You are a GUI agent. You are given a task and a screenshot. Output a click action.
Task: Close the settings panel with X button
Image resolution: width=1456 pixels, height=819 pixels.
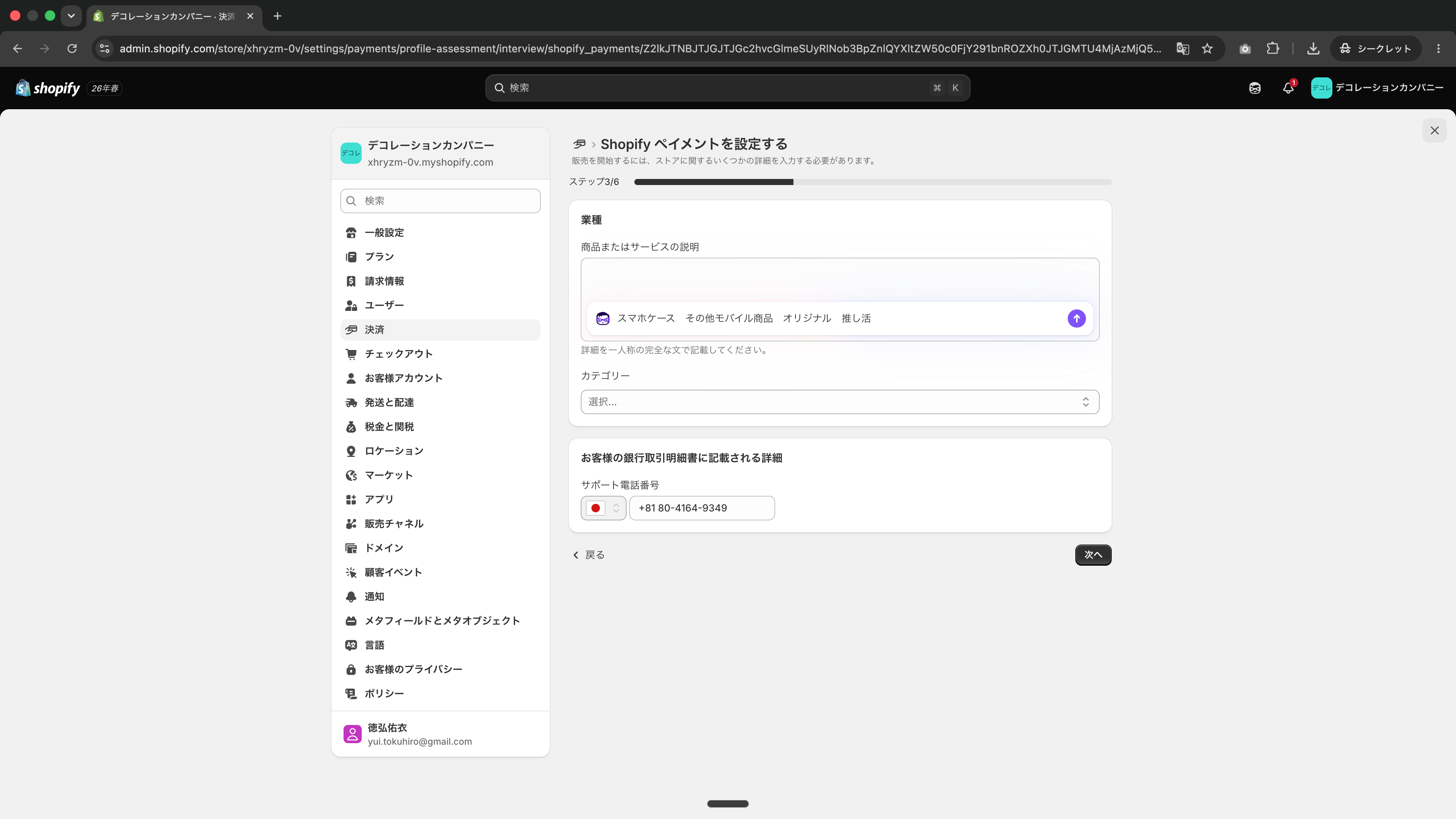coord(1434,130)
